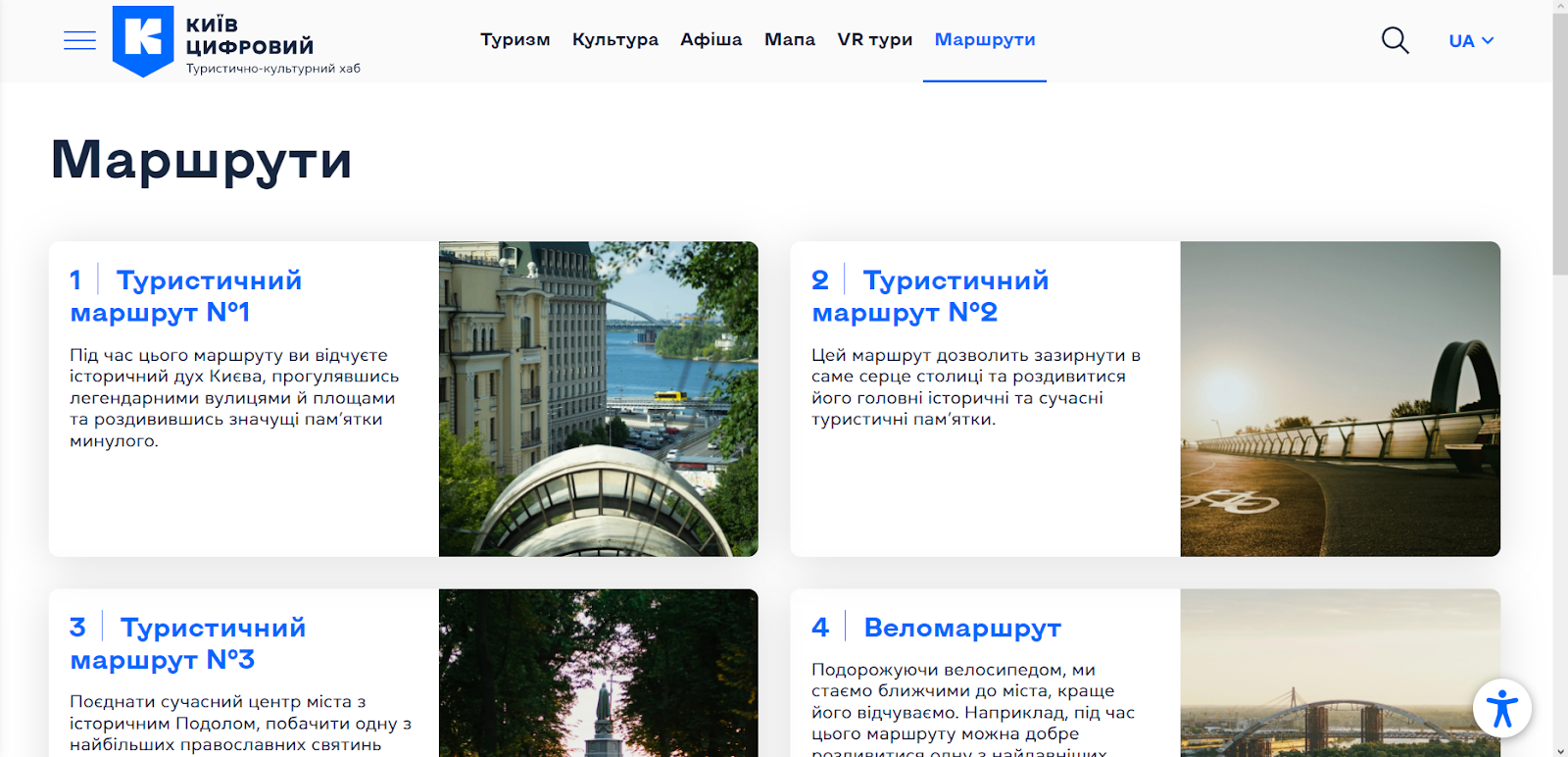The image size is (1568, 757).
Task: Click route 1 description starting 'Під час цього'
Action: 235,398
